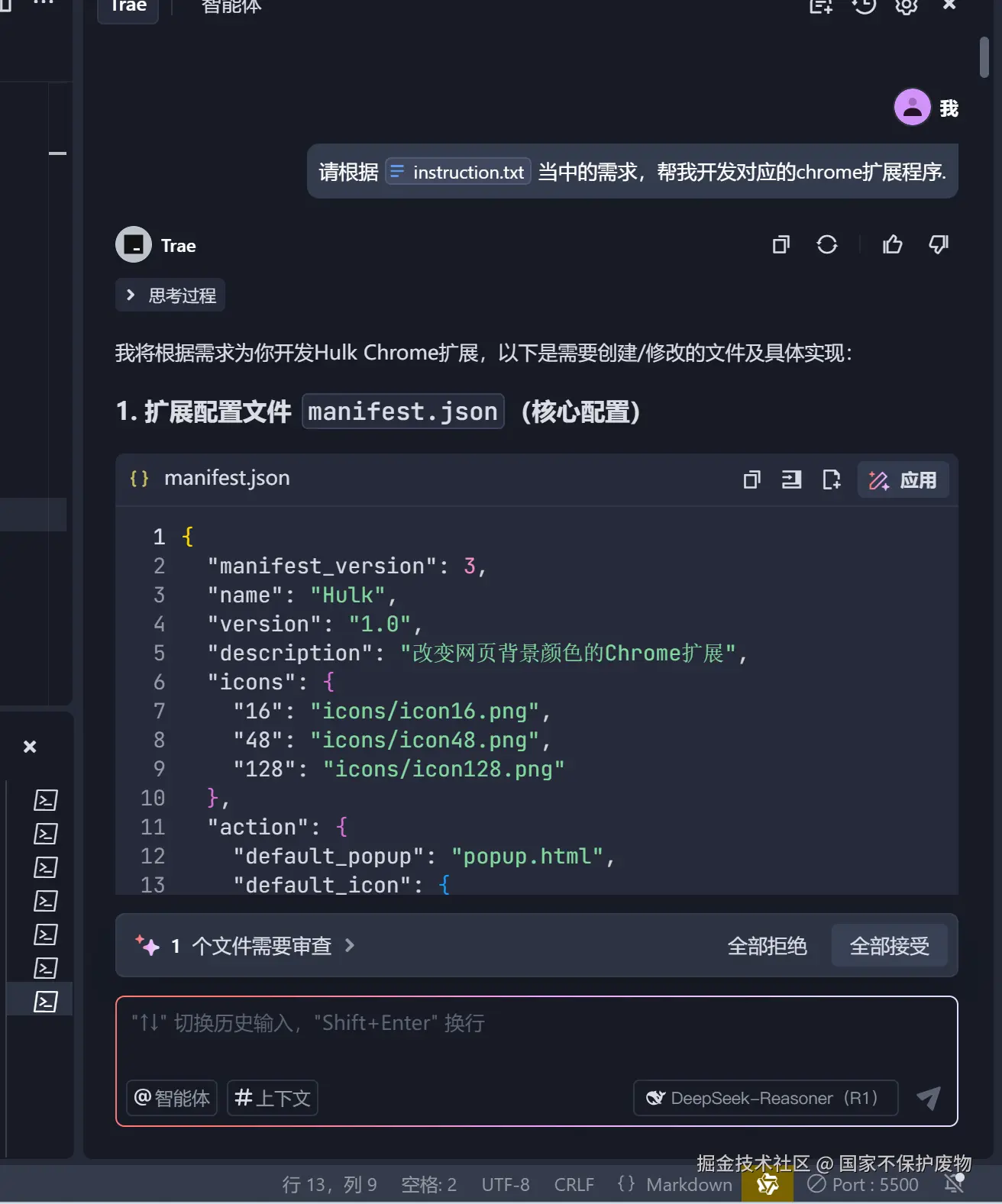Viewport: 1002px width, 1204px height.
Task: Open the new chat icon in header
Action: point(821,6)
